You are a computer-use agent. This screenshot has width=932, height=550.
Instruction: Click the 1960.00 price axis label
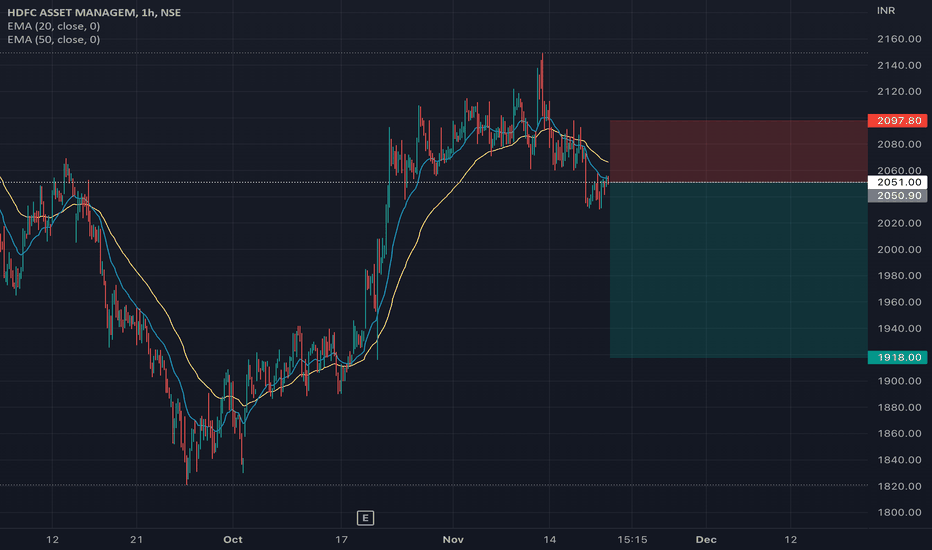point(899,302)
